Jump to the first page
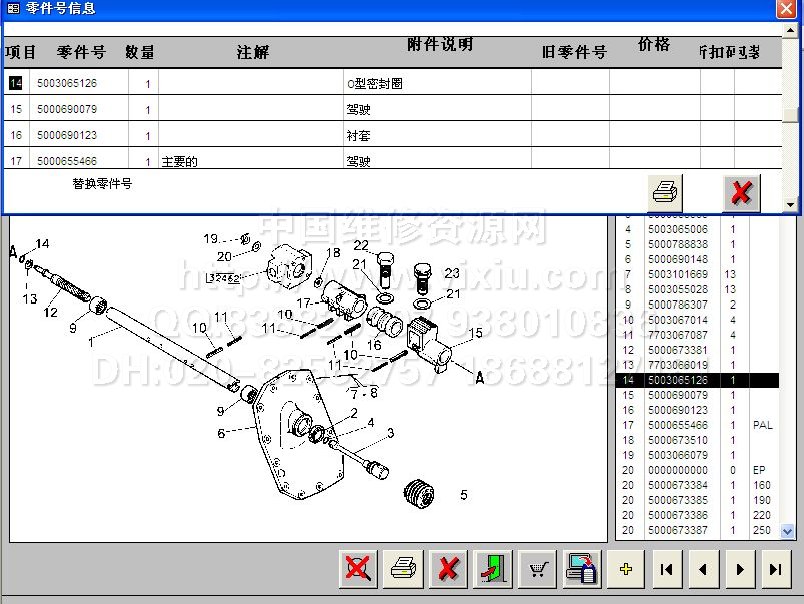804x604 pixels. 667,569
